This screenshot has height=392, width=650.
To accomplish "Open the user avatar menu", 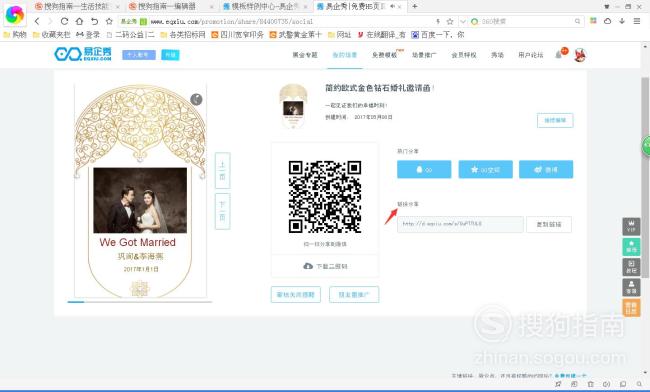I will click(580, 55).
